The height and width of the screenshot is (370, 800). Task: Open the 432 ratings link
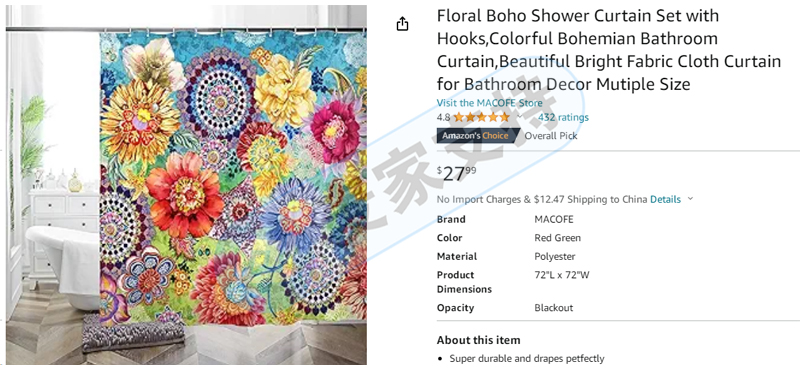coord(563,118)
